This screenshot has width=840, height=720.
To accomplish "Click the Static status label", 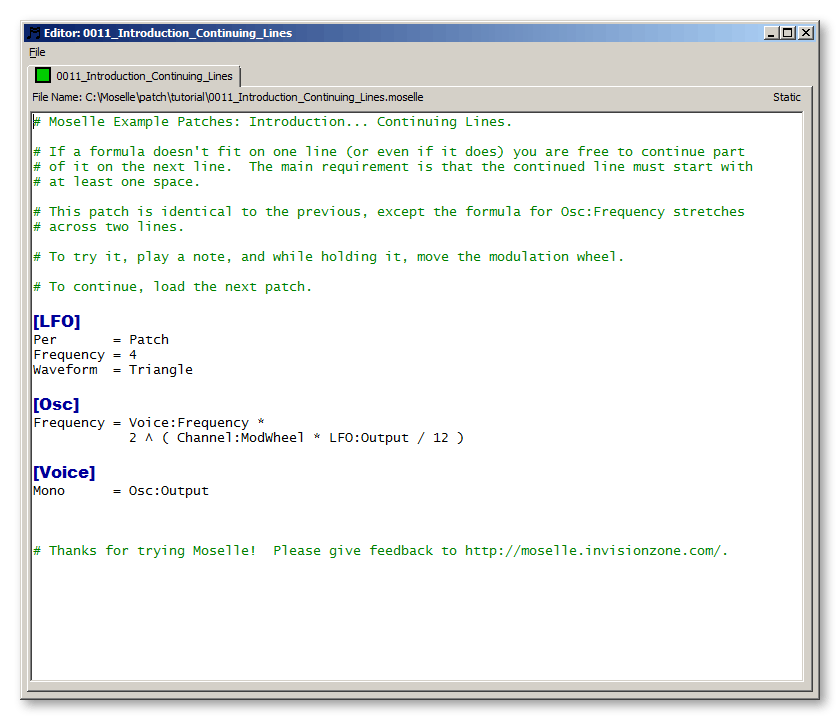I will (x=786, y=97).
